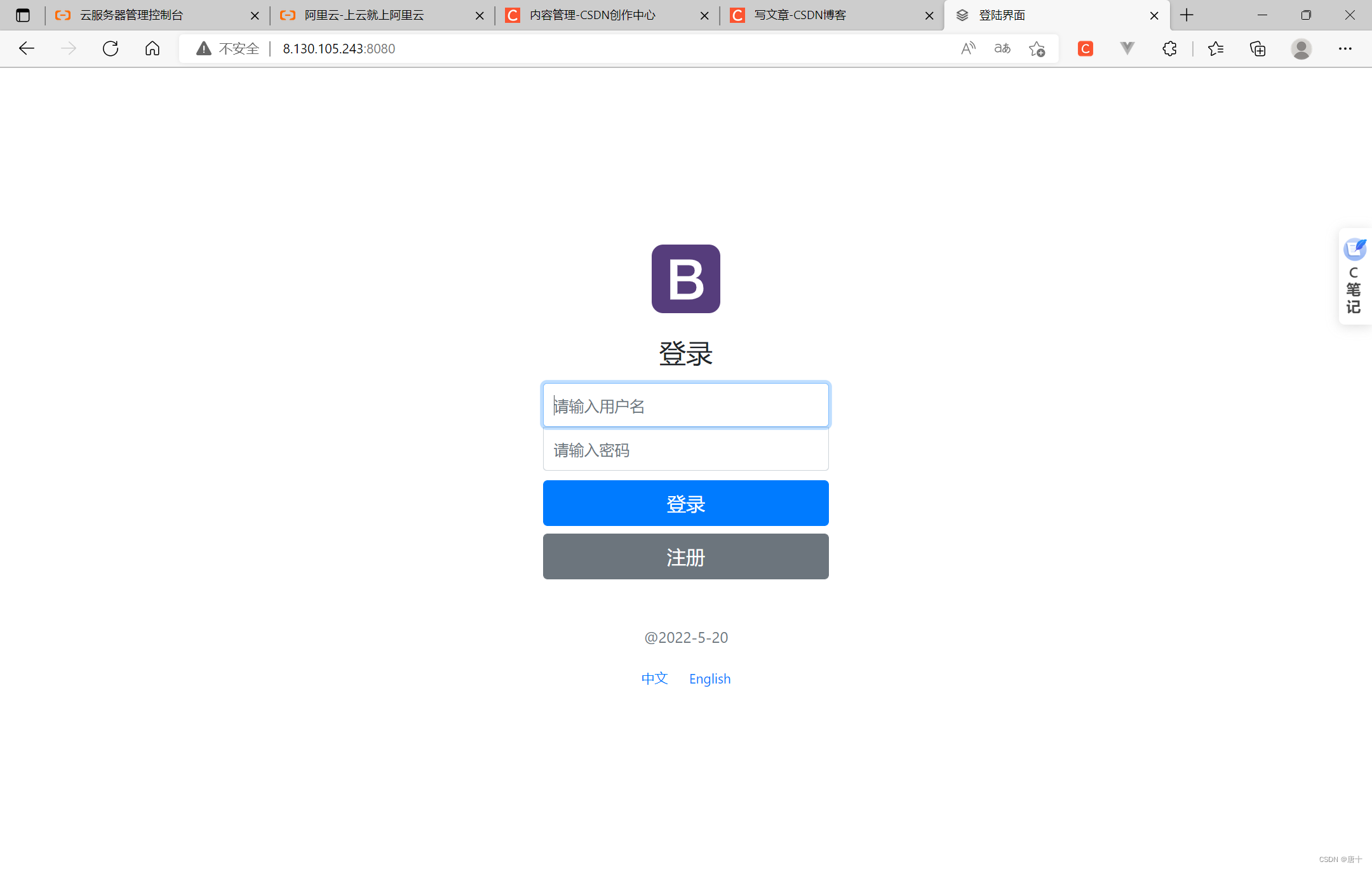
Task: Focus the 请输入密码 password field
Action: point(685,450)
